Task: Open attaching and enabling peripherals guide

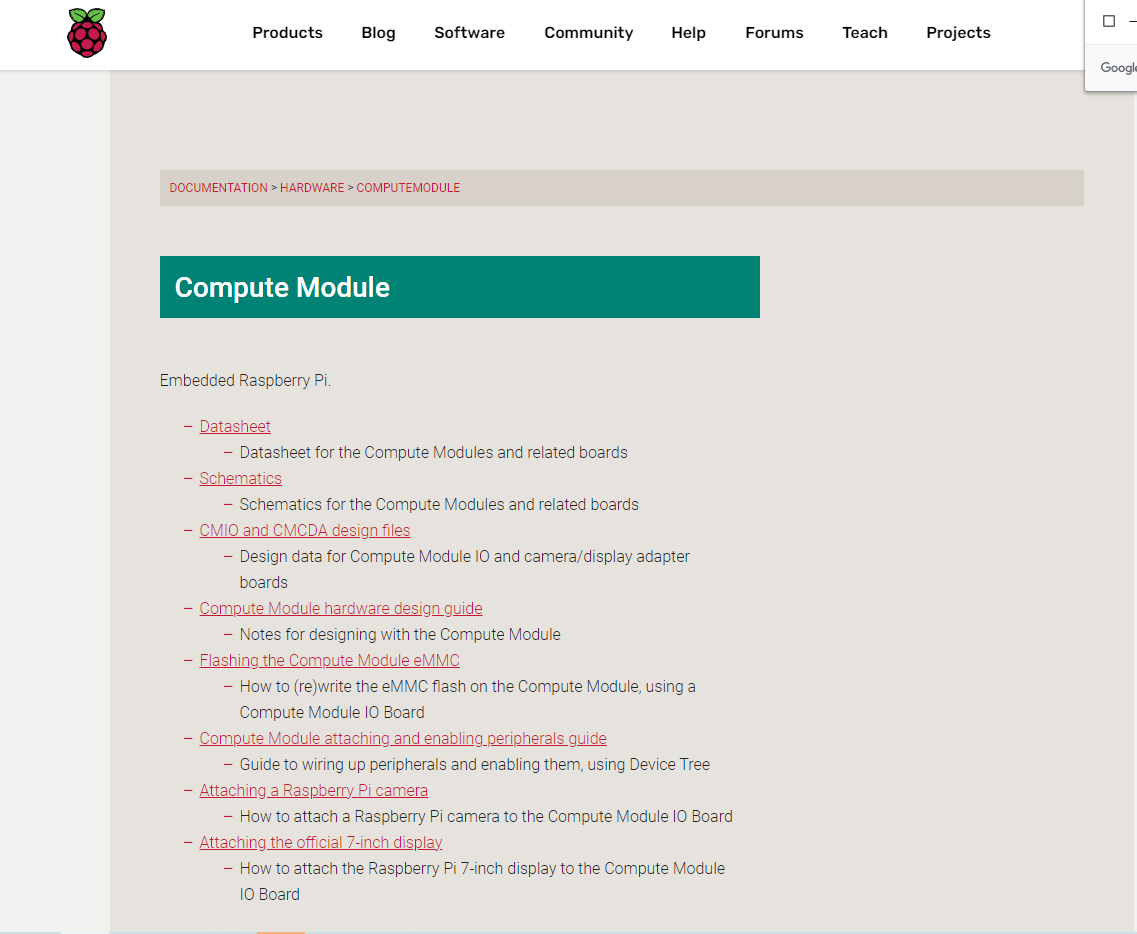Action: [402, 738]
